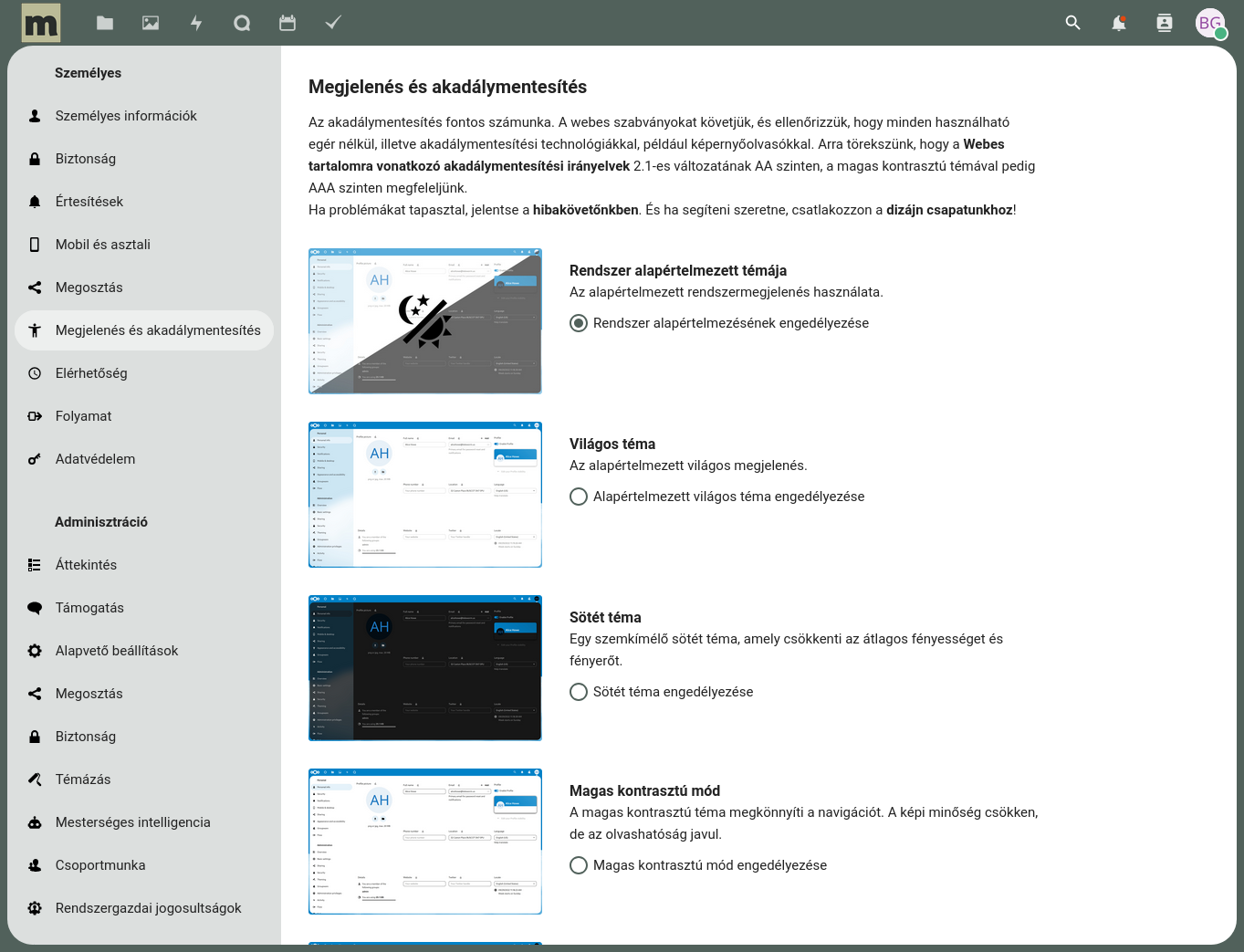
Task: Click the group icon beside Csoportmunka
Action: pyautogui.click(x=35, y=865)
